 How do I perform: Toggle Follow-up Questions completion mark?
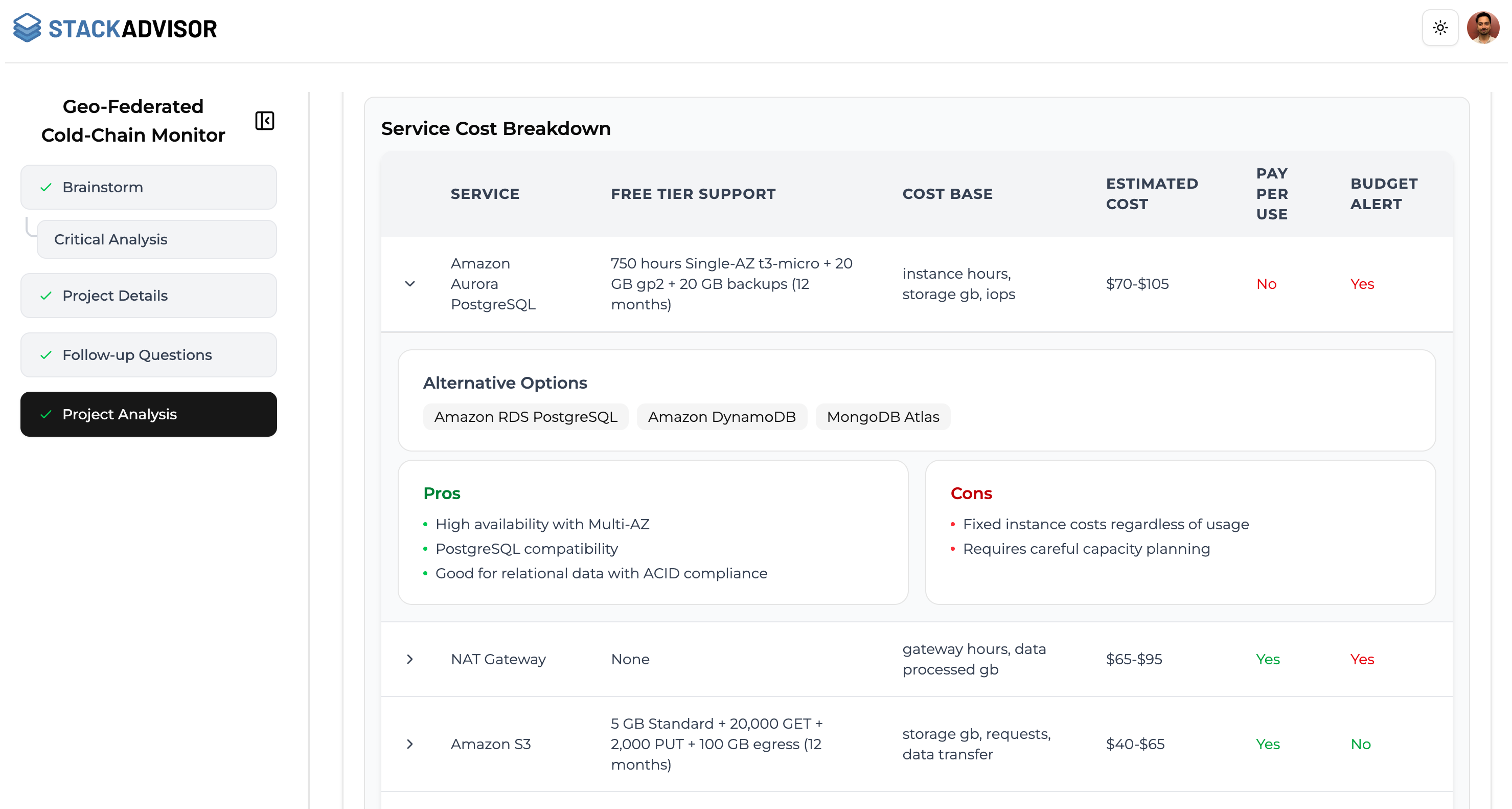tap(46, 354)
